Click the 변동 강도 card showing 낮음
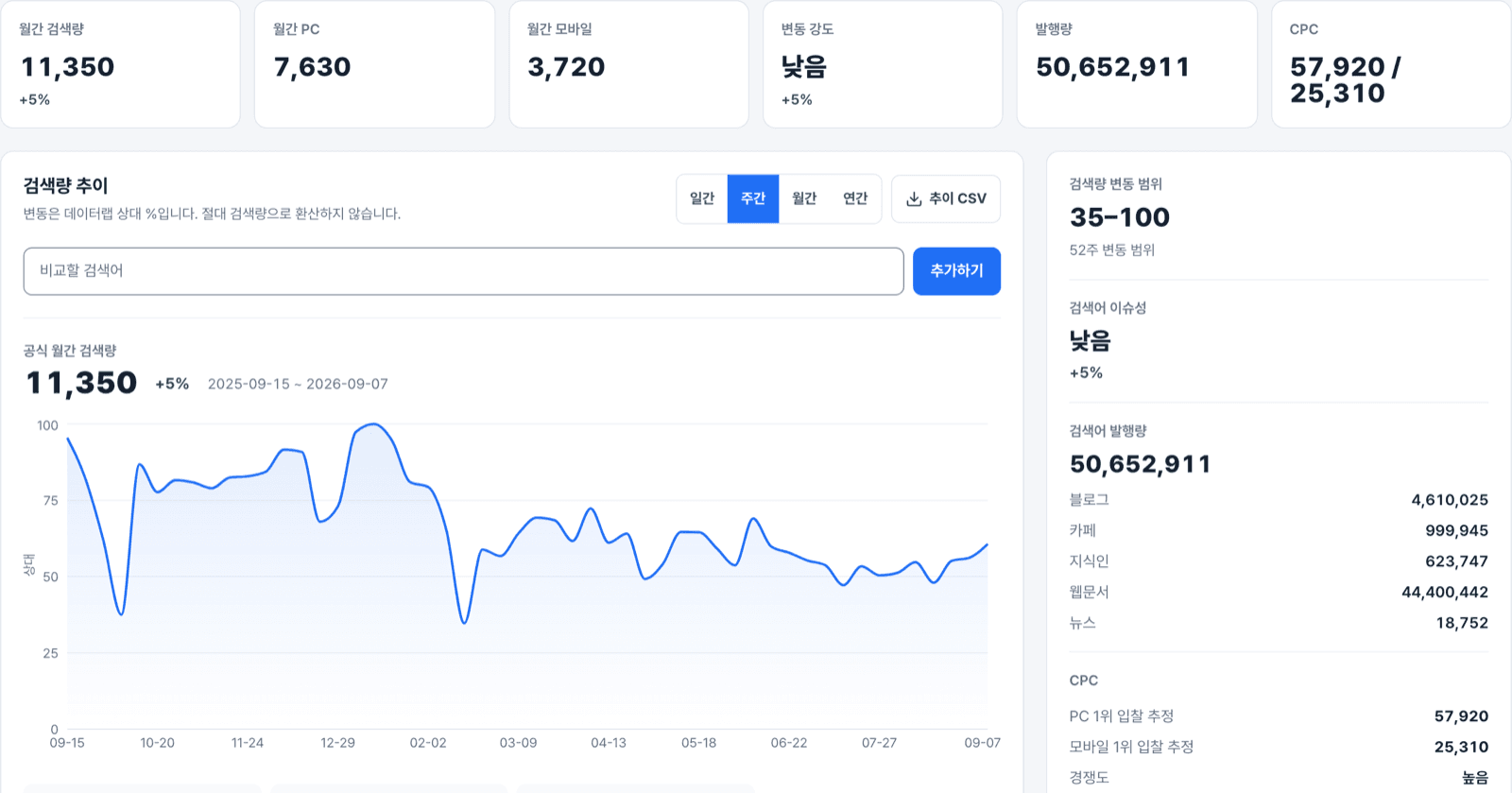Viewport: 1512px width, 793px height. pyautogui.click(x=883, y=64)
